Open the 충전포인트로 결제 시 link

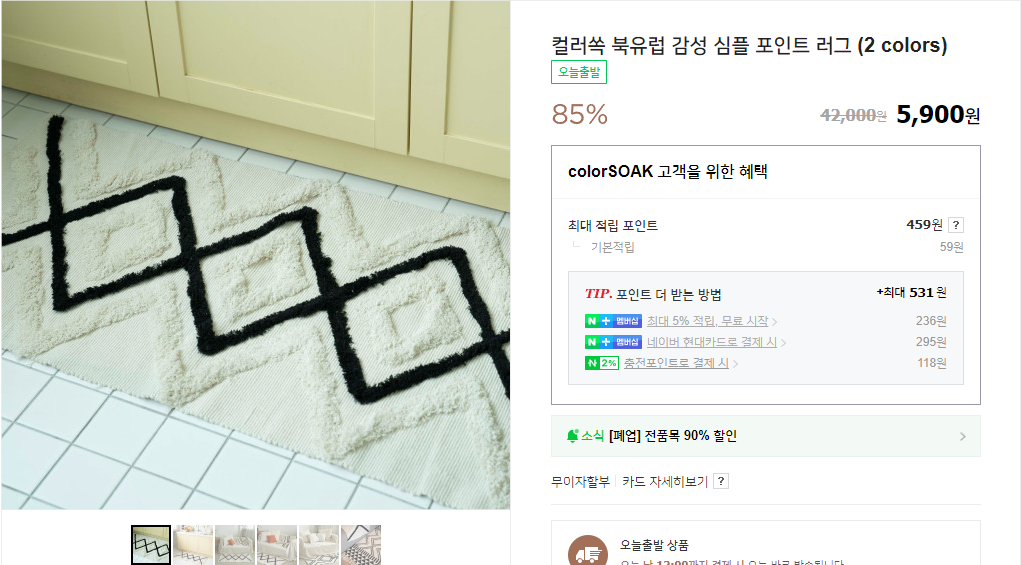pyautogui.click(x=676, y=363)
